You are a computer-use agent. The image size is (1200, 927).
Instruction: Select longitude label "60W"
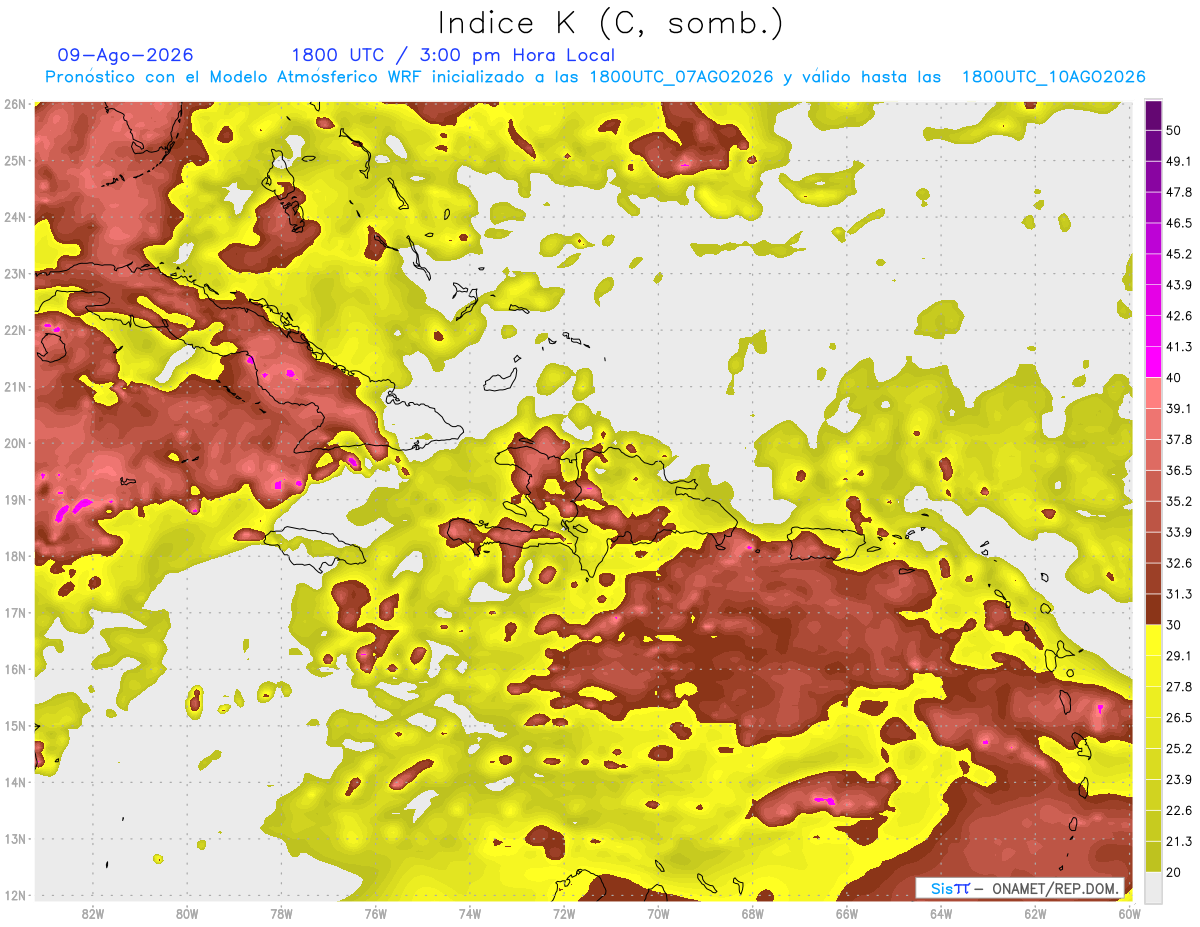(x=1130, y=913)
